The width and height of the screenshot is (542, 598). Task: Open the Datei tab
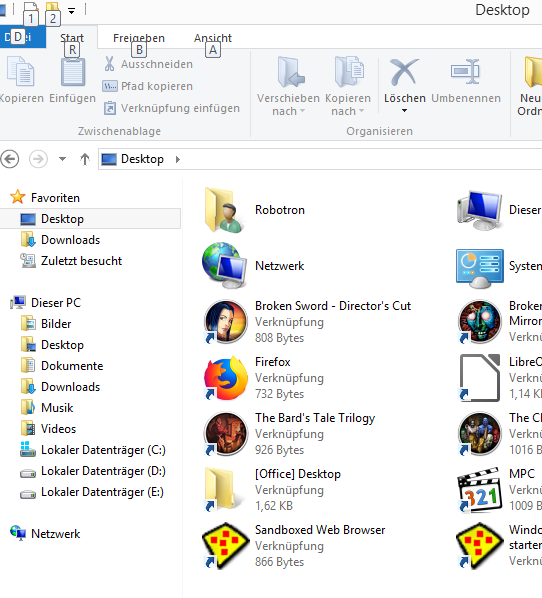tap(23, 37)
